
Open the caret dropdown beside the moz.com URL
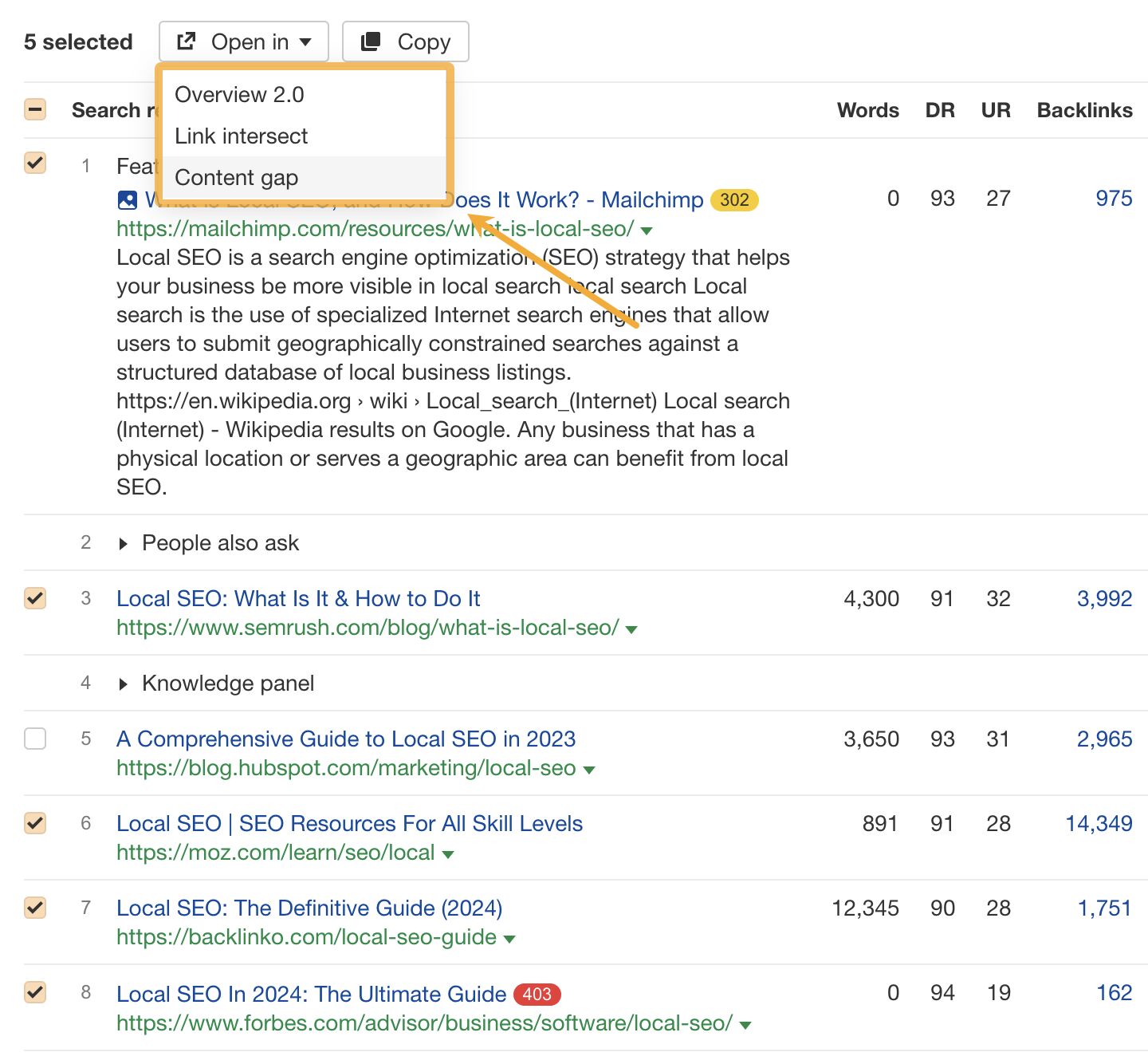[449, 853]
